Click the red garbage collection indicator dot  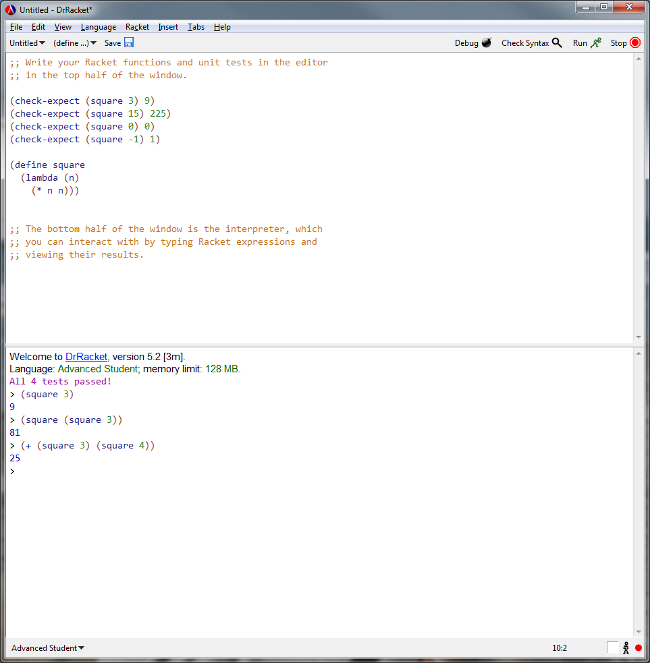click(x=638, y=648)
